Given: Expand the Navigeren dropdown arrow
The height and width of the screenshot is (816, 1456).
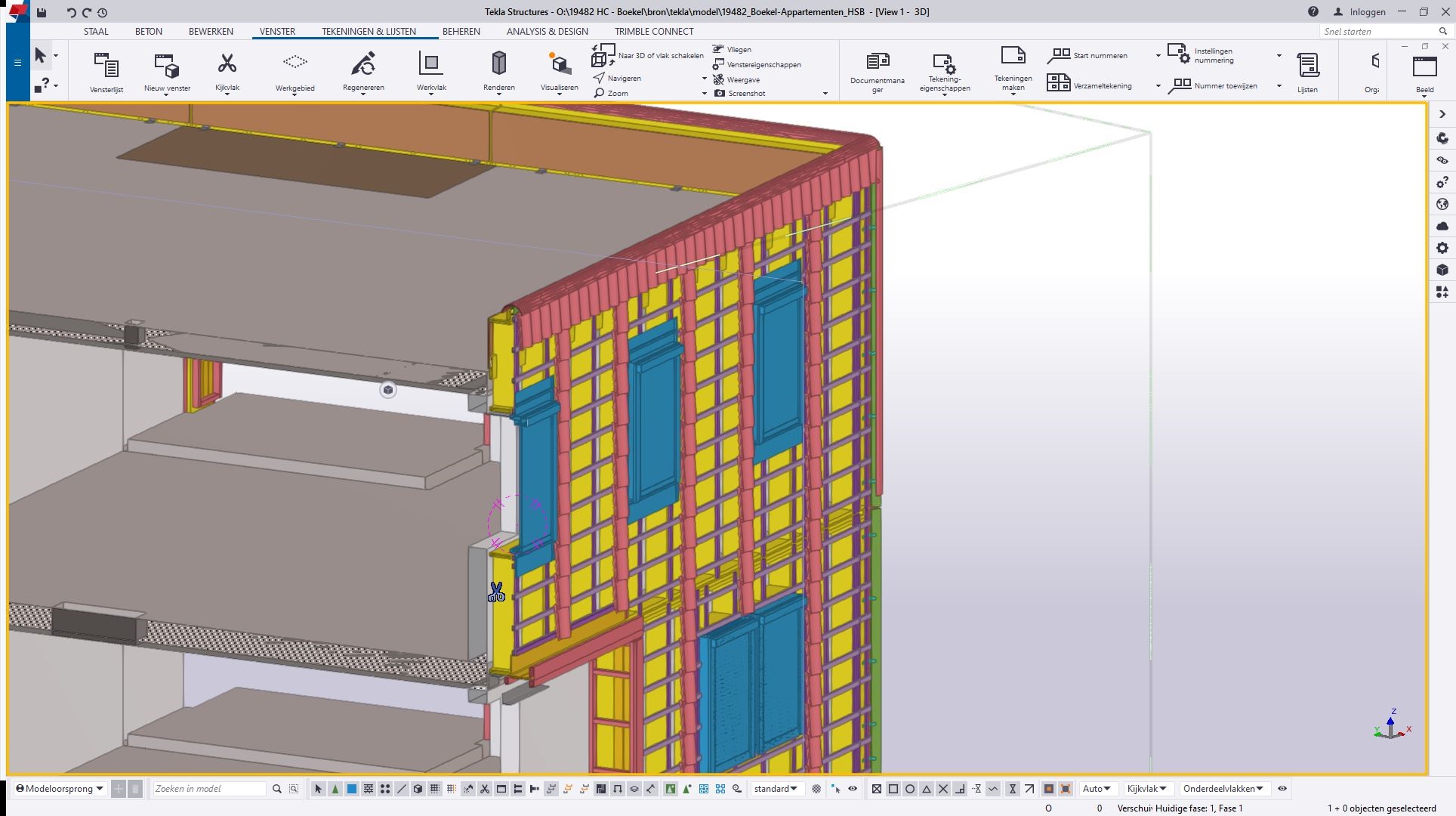Looking at the screenshot, I should [704, 79].
